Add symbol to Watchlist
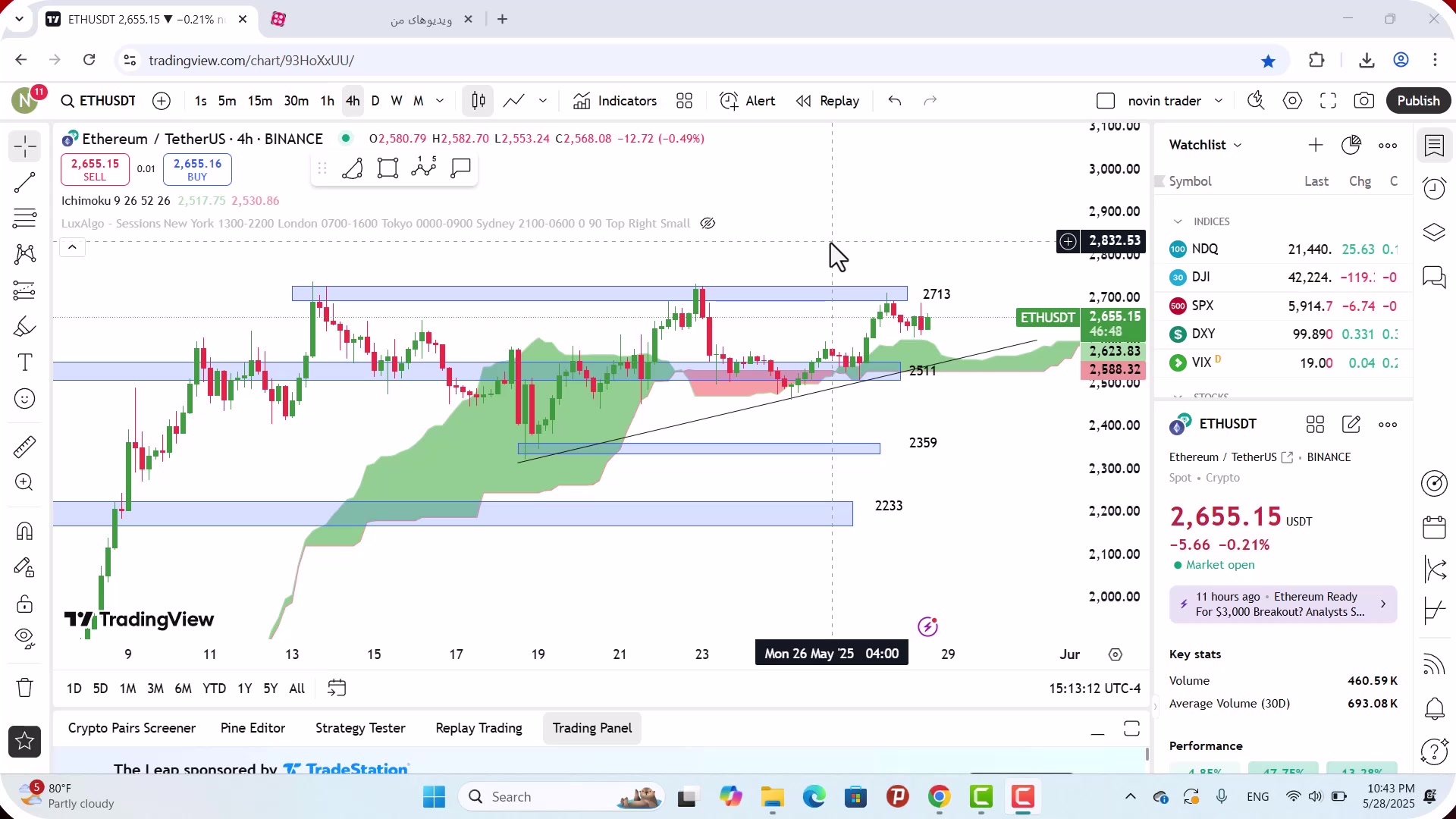1456x819 pixels. (1316, 145)
